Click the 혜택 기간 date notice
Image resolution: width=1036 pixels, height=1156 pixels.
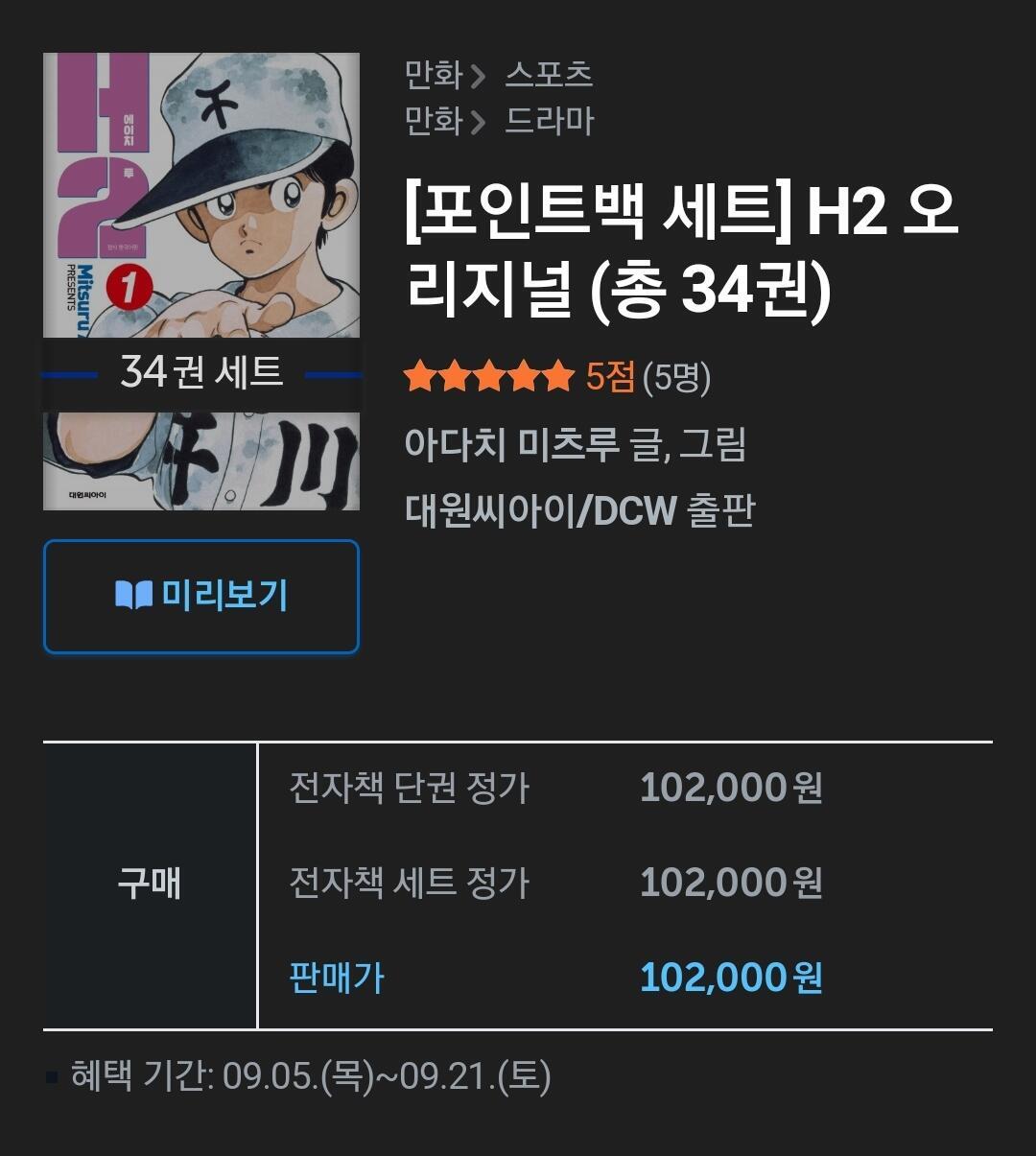311,1076
